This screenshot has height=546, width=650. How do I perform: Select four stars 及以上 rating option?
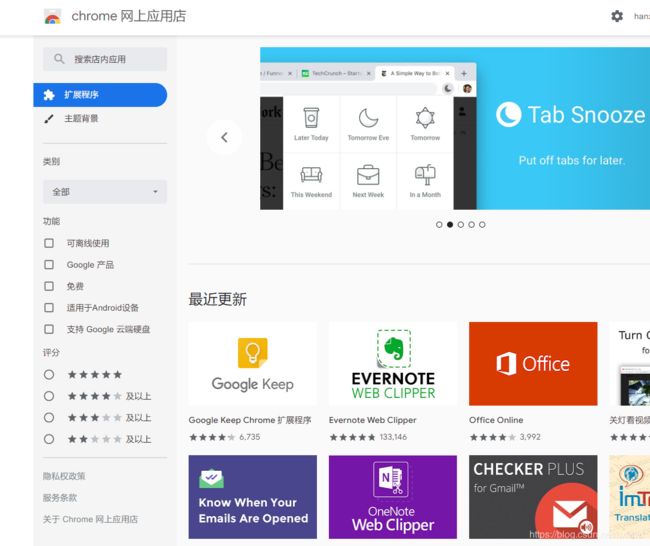[x=49, y=396]
